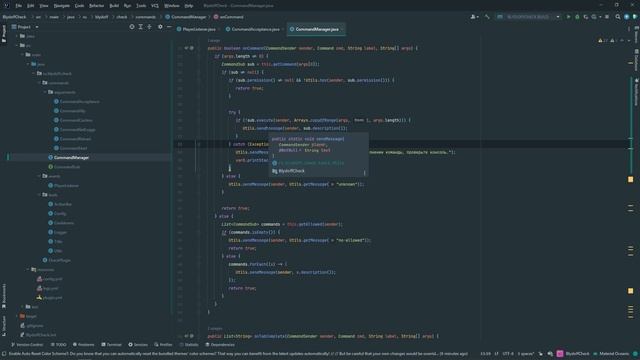Viewport: 640px width, 360px height.
Task: Open the Run menu
Action: click(x=127, y=6)
